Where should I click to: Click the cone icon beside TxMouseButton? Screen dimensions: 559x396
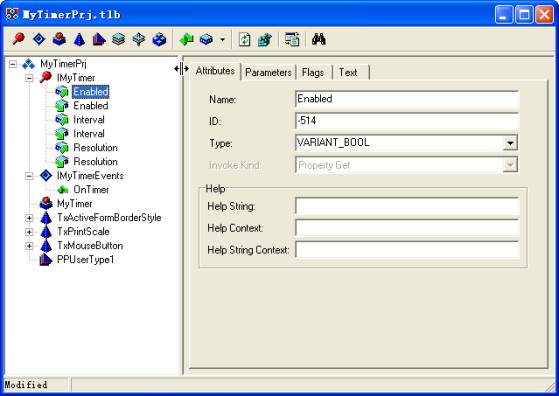click(x=46, y=245)
